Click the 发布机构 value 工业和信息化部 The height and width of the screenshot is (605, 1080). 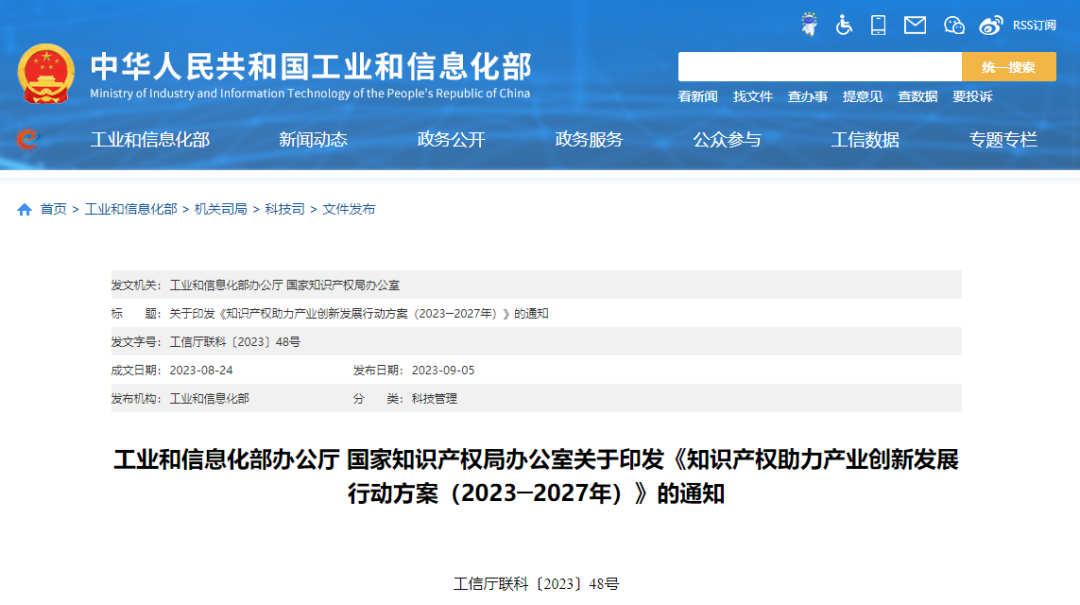click(209, 399)
